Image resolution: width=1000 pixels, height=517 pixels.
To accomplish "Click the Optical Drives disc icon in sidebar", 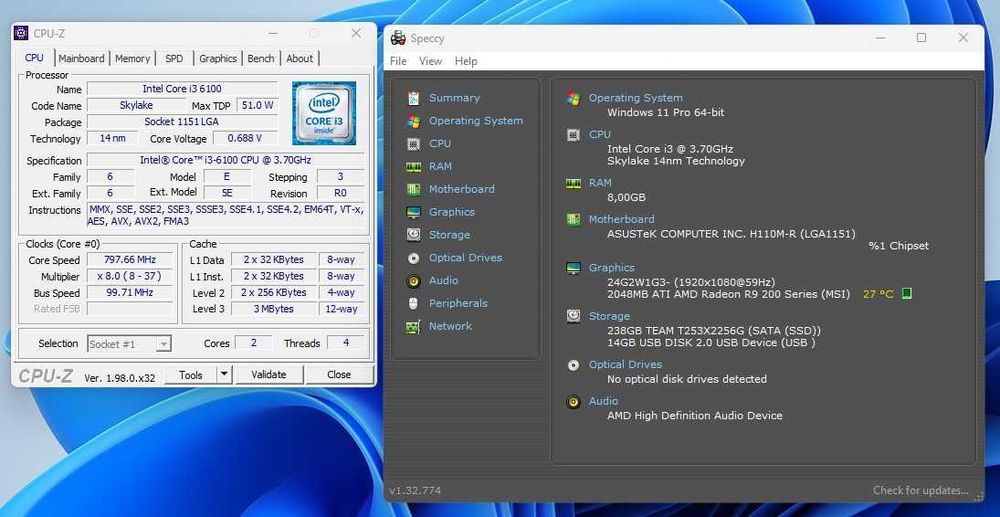I will 413,258.
